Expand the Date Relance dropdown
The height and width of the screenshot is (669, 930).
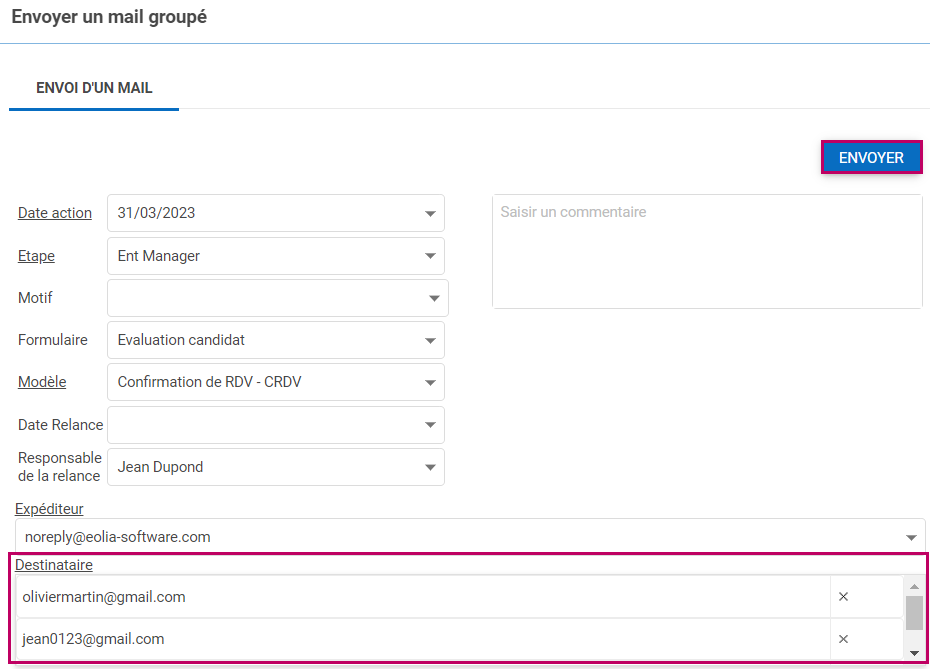[x=430, y=425]
